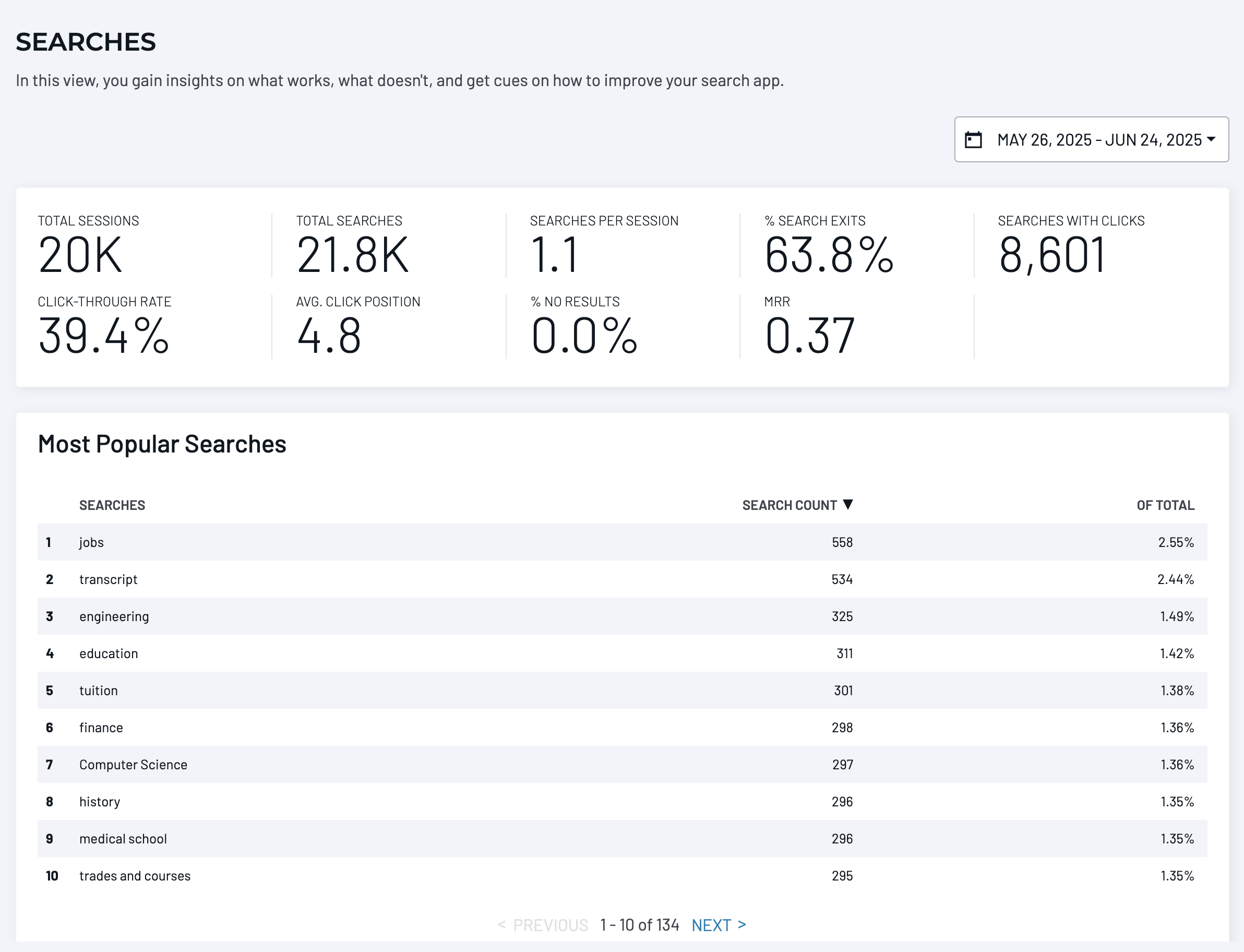This screenshot has width=1244, height=952.
Task: Select the 'Computer Science' search row
Action: coord(133,764)
